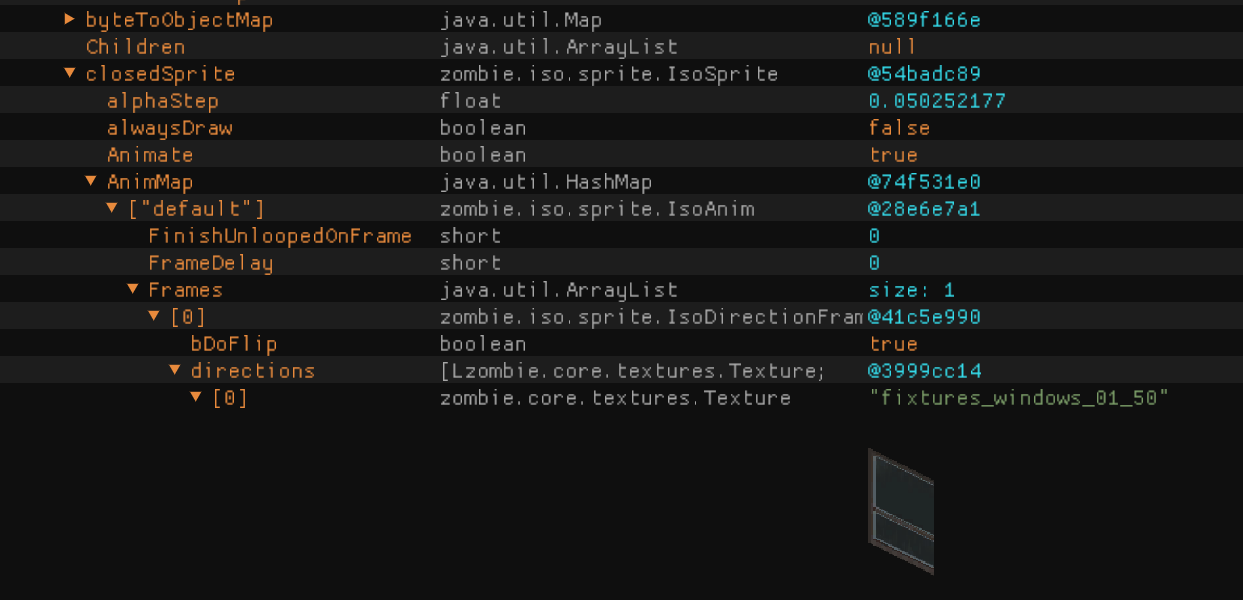Collapse the closedSprite node arrow
1243x600 pixels.
point(69,74)
